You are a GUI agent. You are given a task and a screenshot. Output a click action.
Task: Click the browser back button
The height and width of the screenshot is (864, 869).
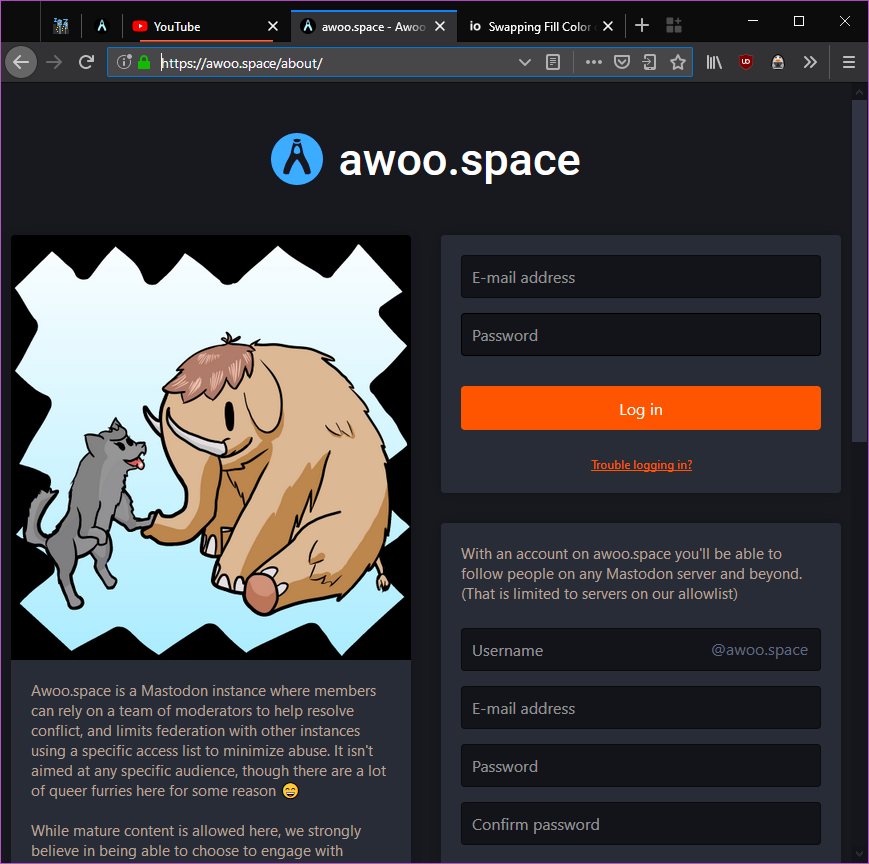[21, 62]
